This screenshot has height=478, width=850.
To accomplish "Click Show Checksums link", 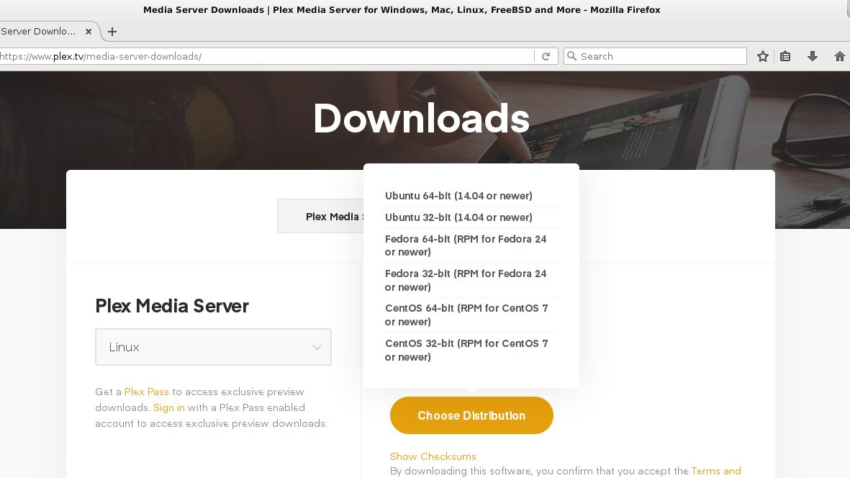I will pyautogui.click(x=433, y=456).
